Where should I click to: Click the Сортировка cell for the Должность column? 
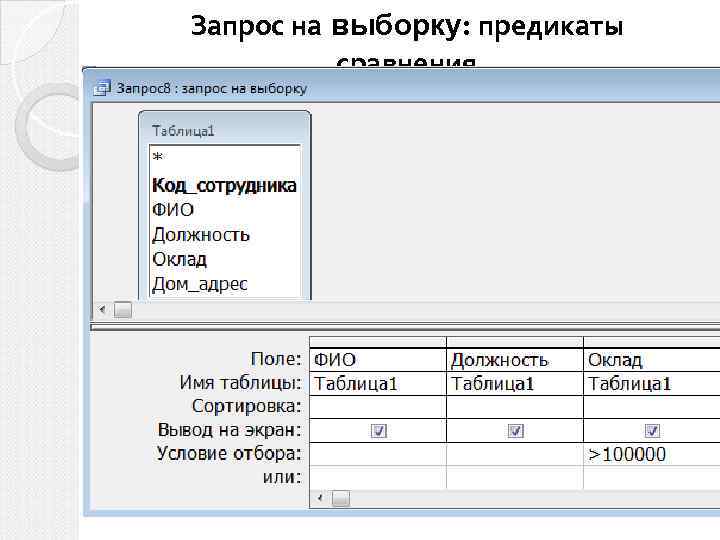pyautogui.click(x=515, y=407)
